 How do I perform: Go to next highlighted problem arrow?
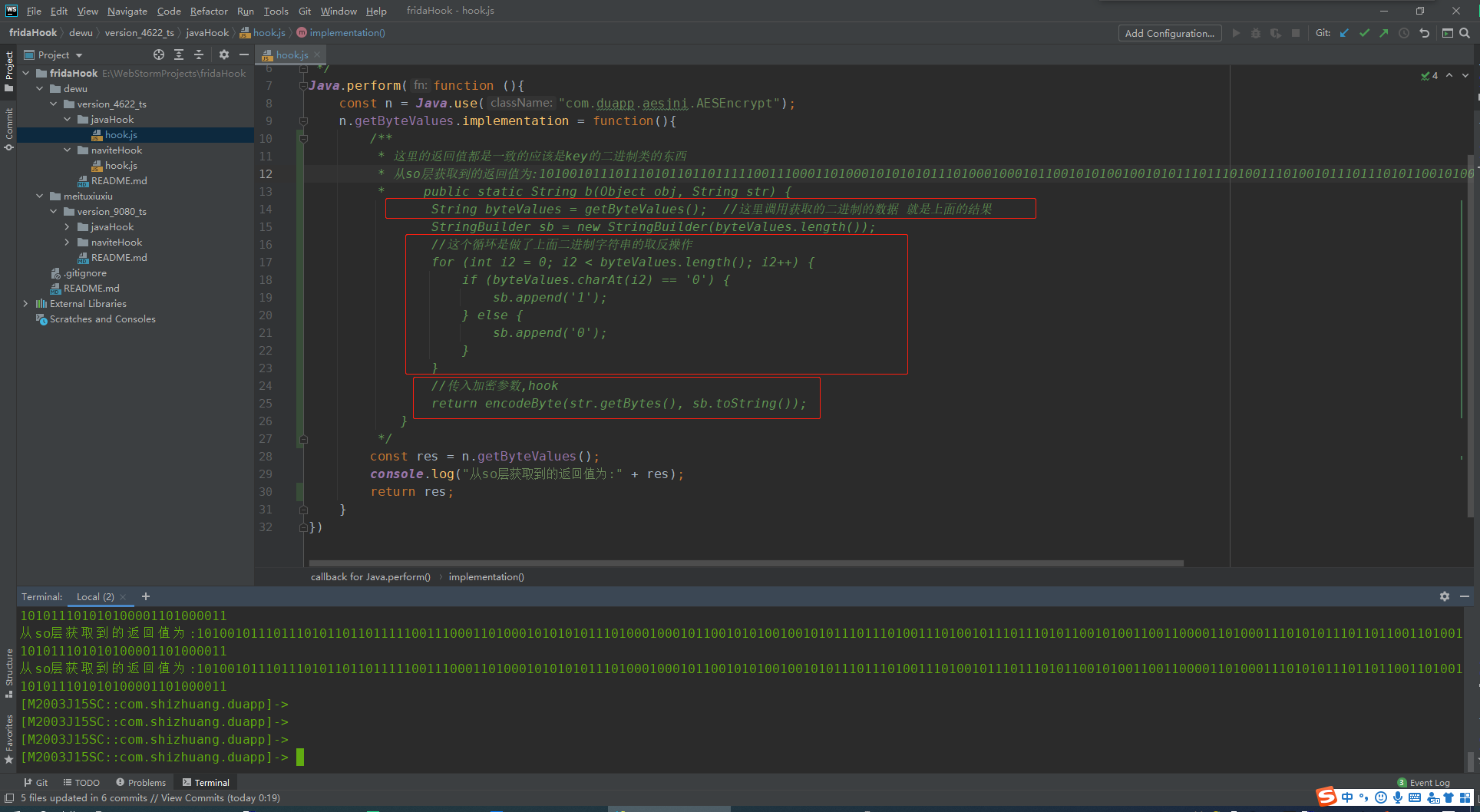point(1465,75)
